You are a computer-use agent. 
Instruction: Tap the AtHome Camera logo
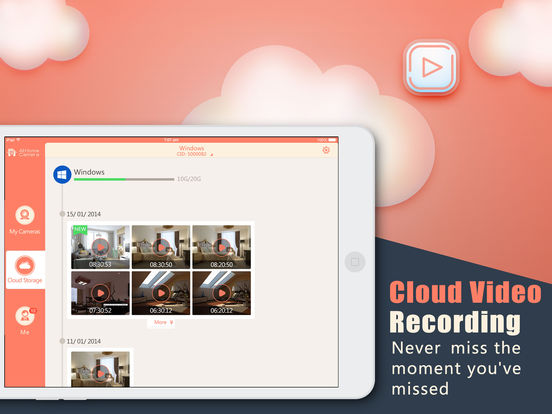tap(24, 152)
